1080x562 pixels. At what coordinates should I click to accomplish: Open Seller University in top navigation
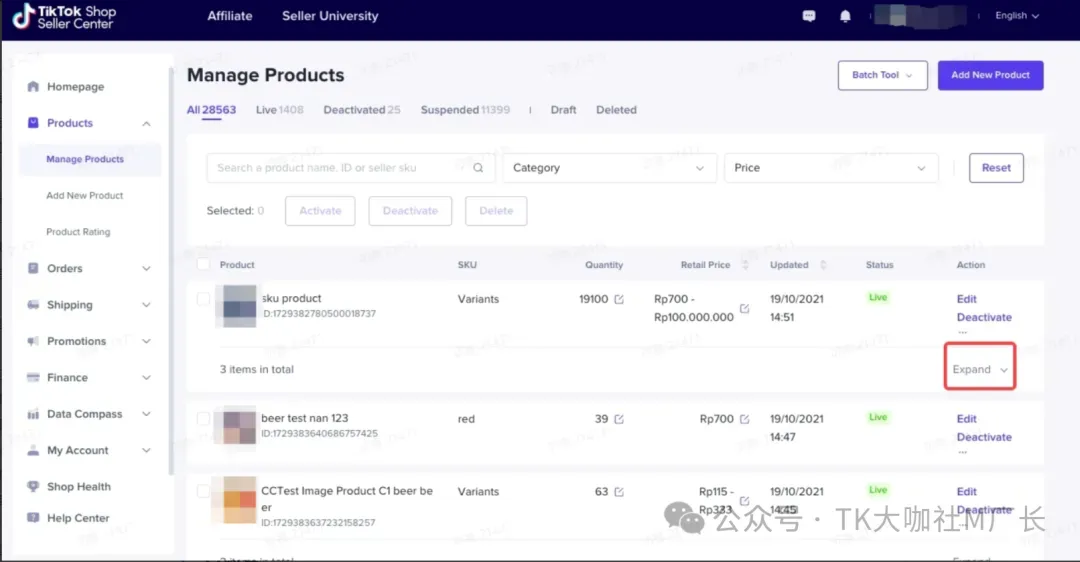click(x=330, y=16)
